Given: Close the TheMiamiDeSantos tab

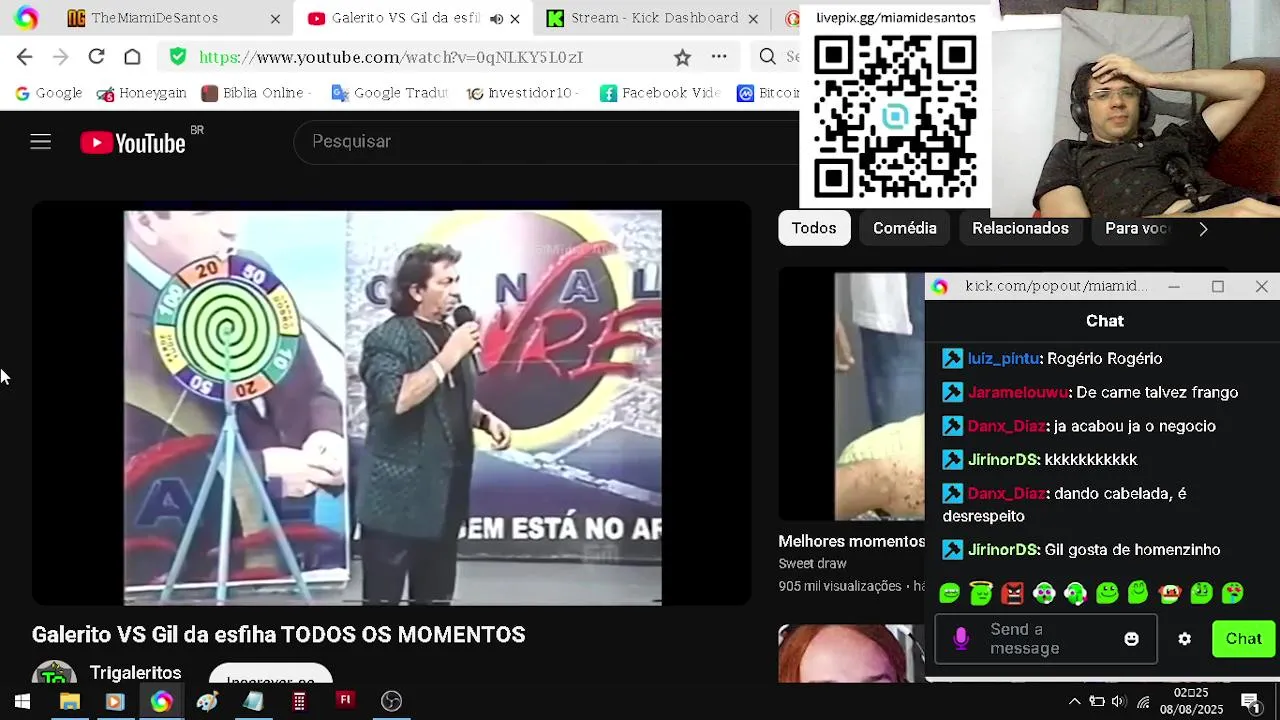Looking at the screenshot, I should [275, 18].
